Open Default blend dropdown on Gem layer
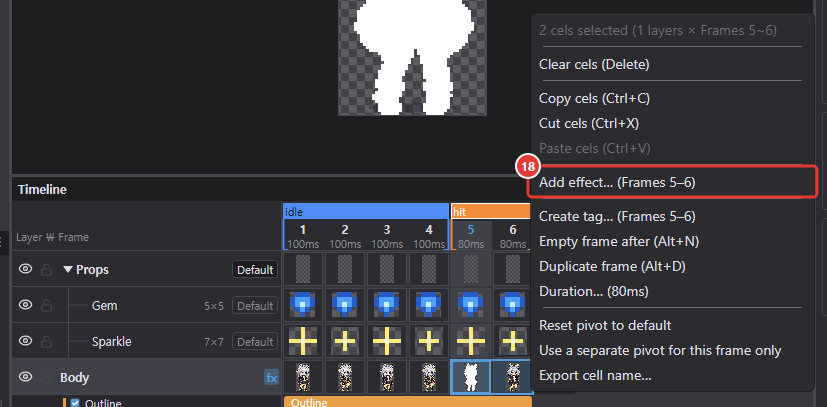Screen dimensions: 827x407 pos(255,306)
